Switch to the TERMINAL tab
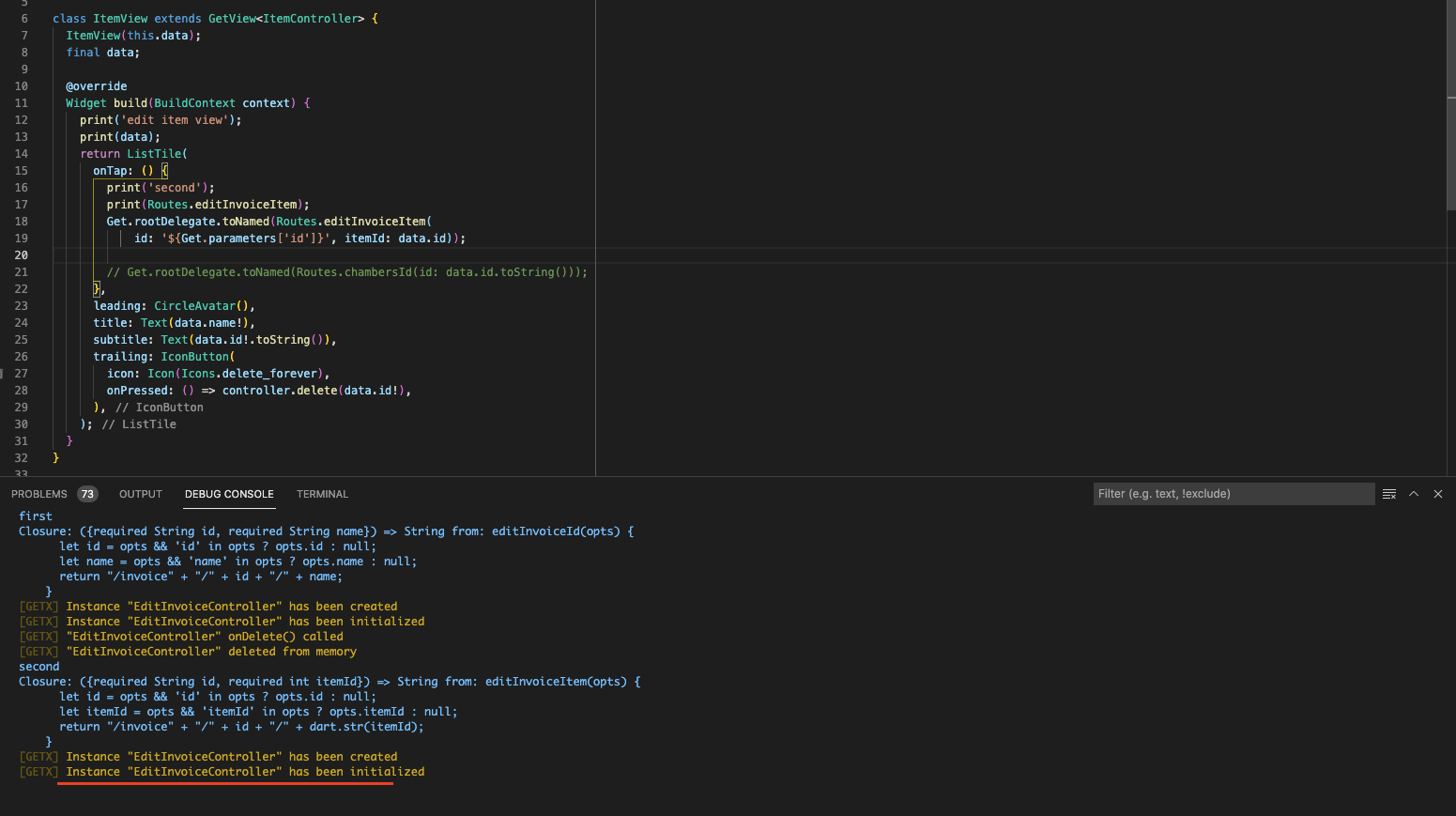The image size is (1456, 816). (x=322, y=494)
